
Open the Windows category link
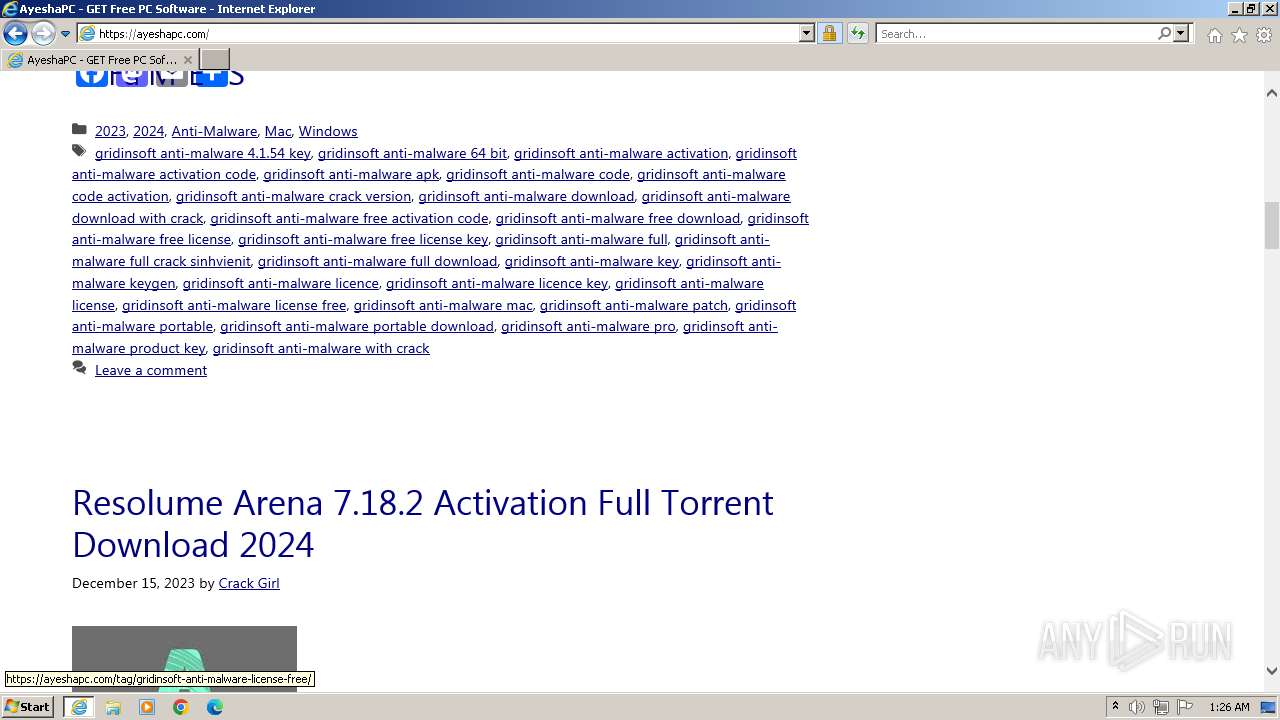click(328, 131)
